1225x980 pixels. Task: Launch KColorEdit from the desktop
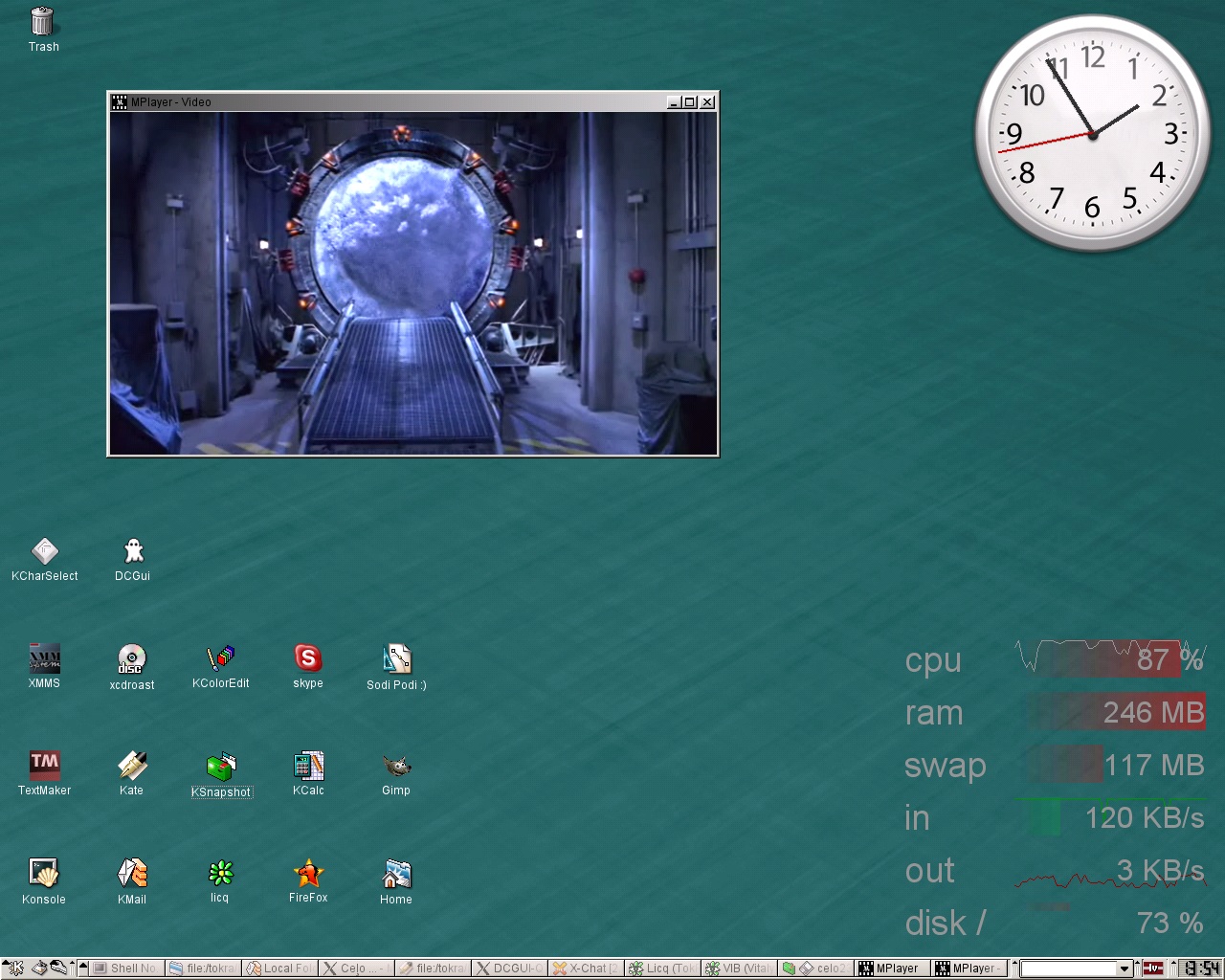220,666
